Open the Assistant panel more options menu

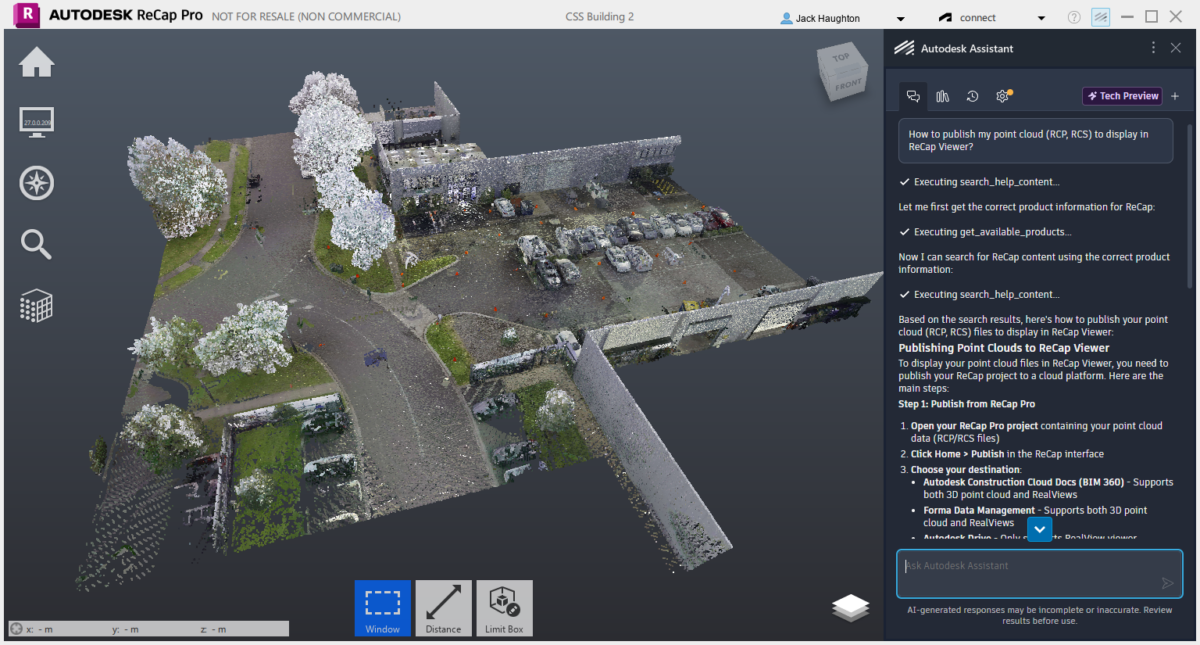(1153, 48)
